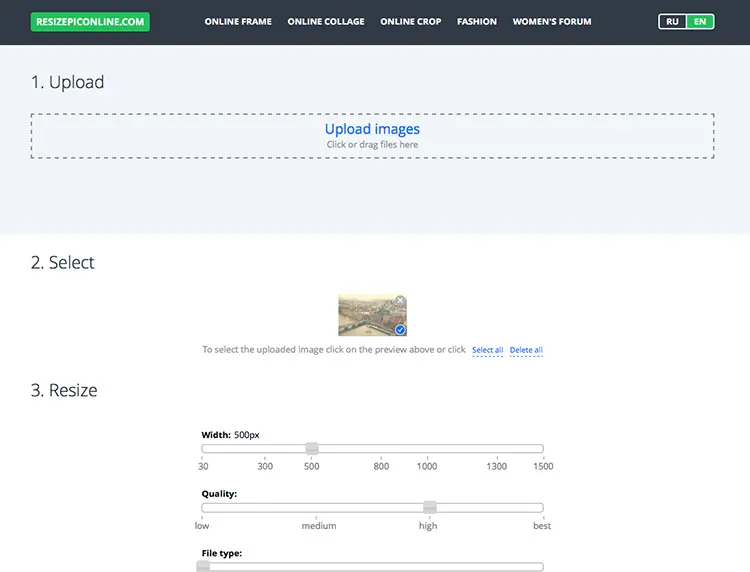The image size is (750, 572).
Task: Click the Upload images link
Action: pyautogui.click(x=372, y=129)
